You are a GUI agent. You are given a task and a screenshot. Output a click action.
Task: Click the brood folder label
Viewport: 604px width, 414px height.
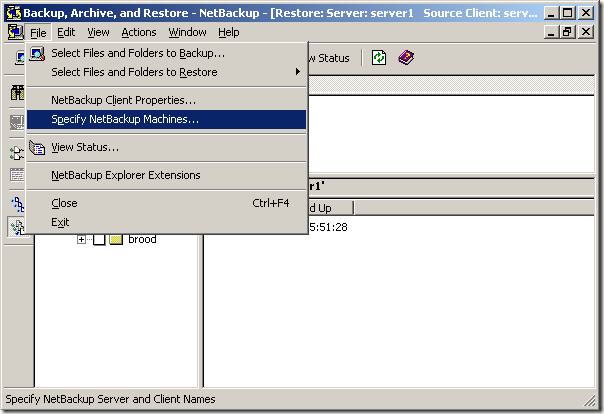142,240
